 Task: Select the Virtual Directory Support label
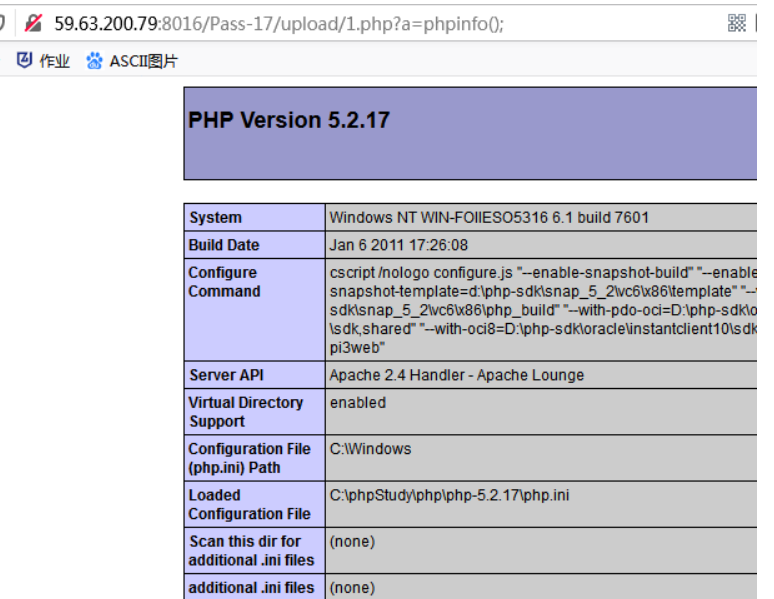pyautogui.click(x=246, y=412)
